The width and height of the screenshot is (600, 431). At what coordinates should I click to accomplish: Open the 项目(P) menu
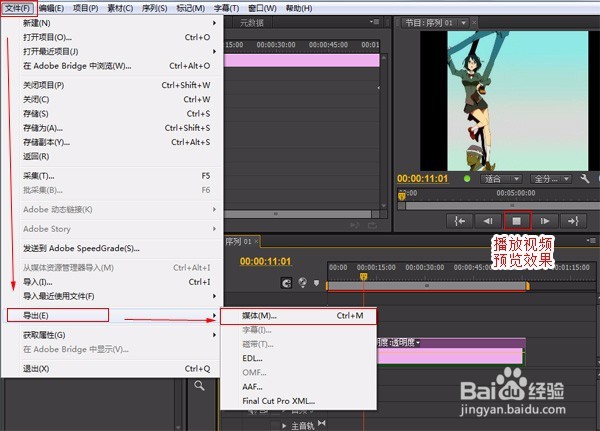tap(86, 8)
